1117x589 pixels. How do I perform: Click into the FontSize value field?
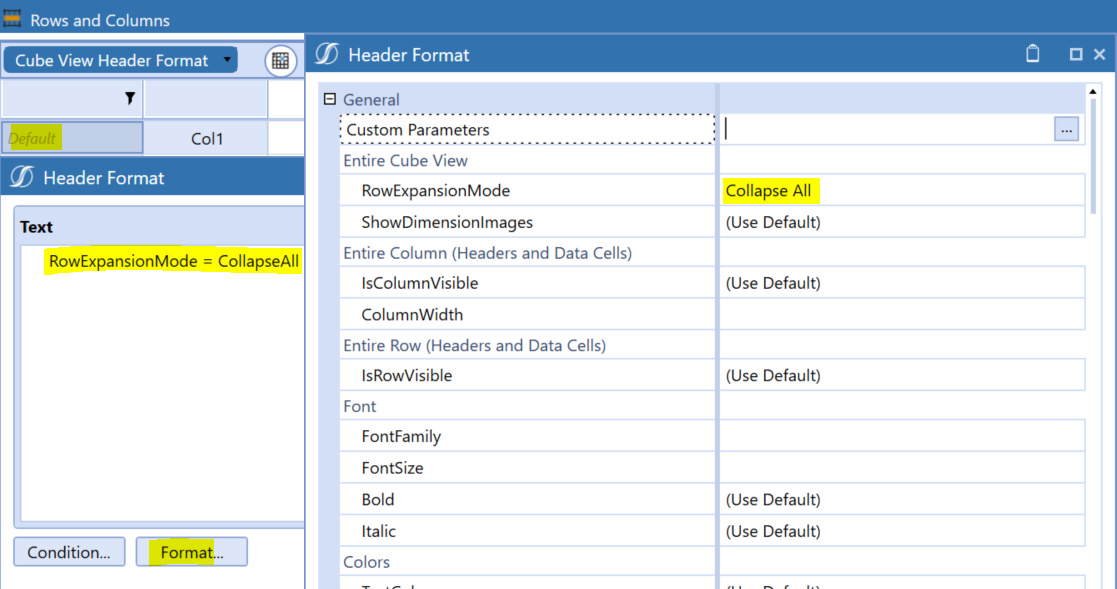(x=900, y=468)
